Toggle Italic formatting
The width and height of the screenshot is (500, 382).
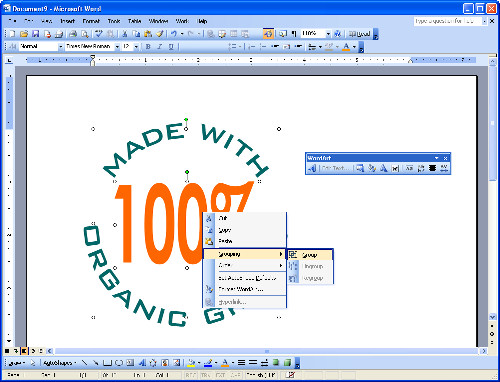160,46
